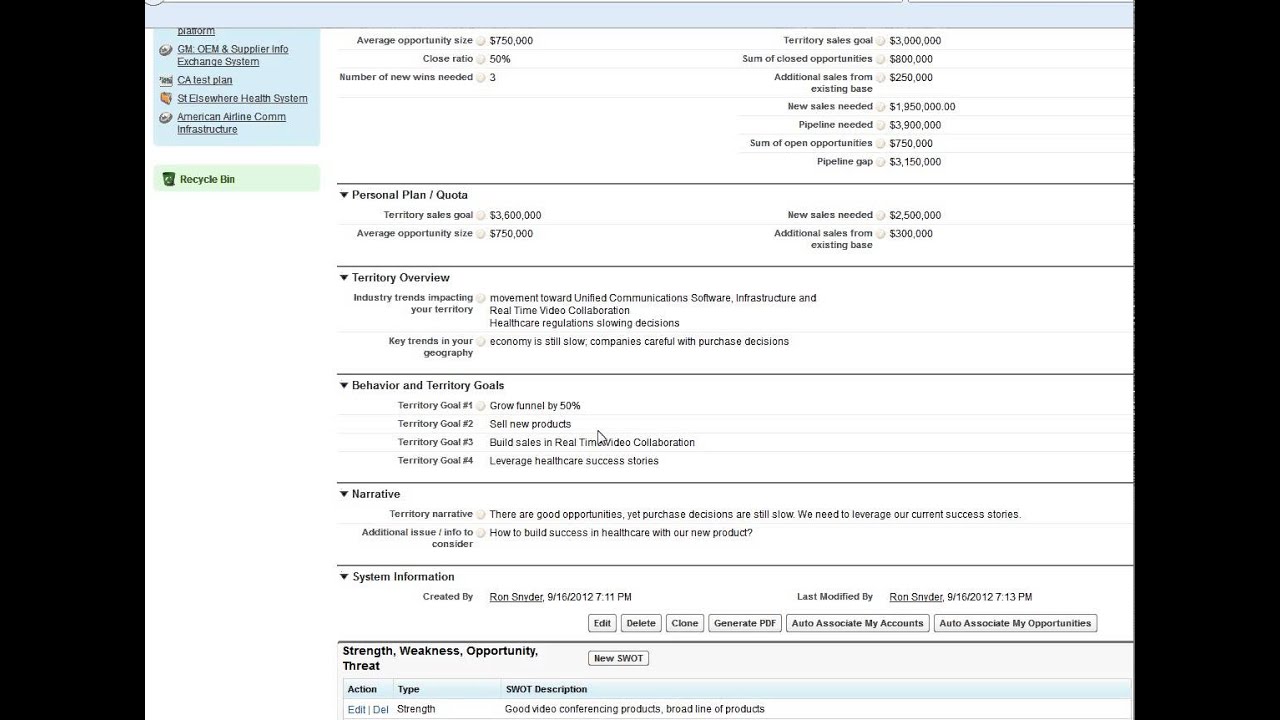Click the Action column header
This screenshot has height=720, width=1280.
click(x=362, y=689)
